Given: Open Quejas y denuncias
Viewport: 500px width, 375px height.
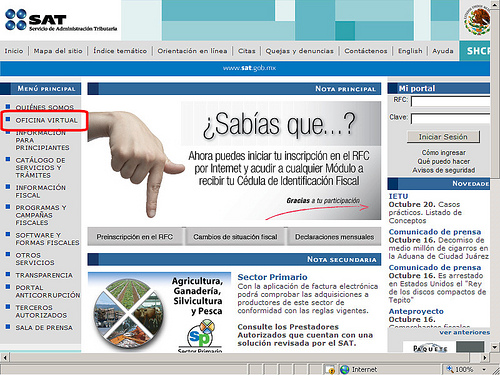Looking at the screenshot, I should click(x=299, y=51).
